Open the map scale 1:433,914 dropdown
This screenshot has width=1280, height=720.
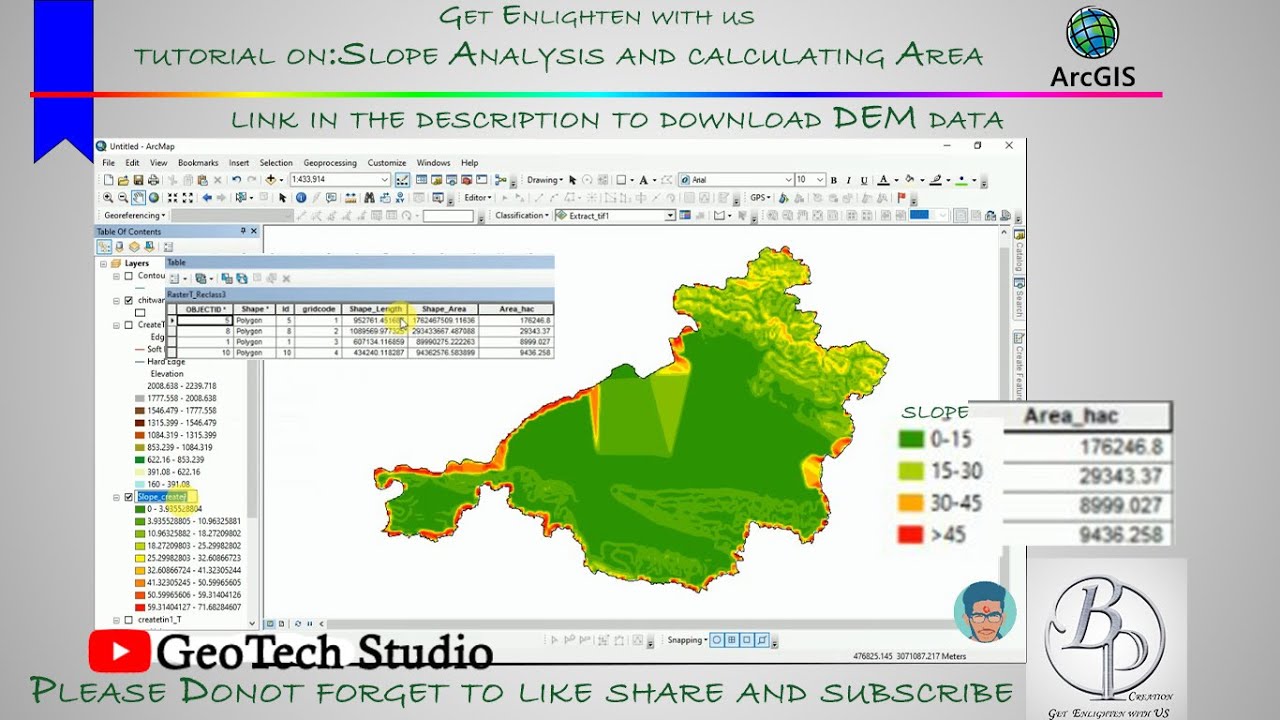385,180
